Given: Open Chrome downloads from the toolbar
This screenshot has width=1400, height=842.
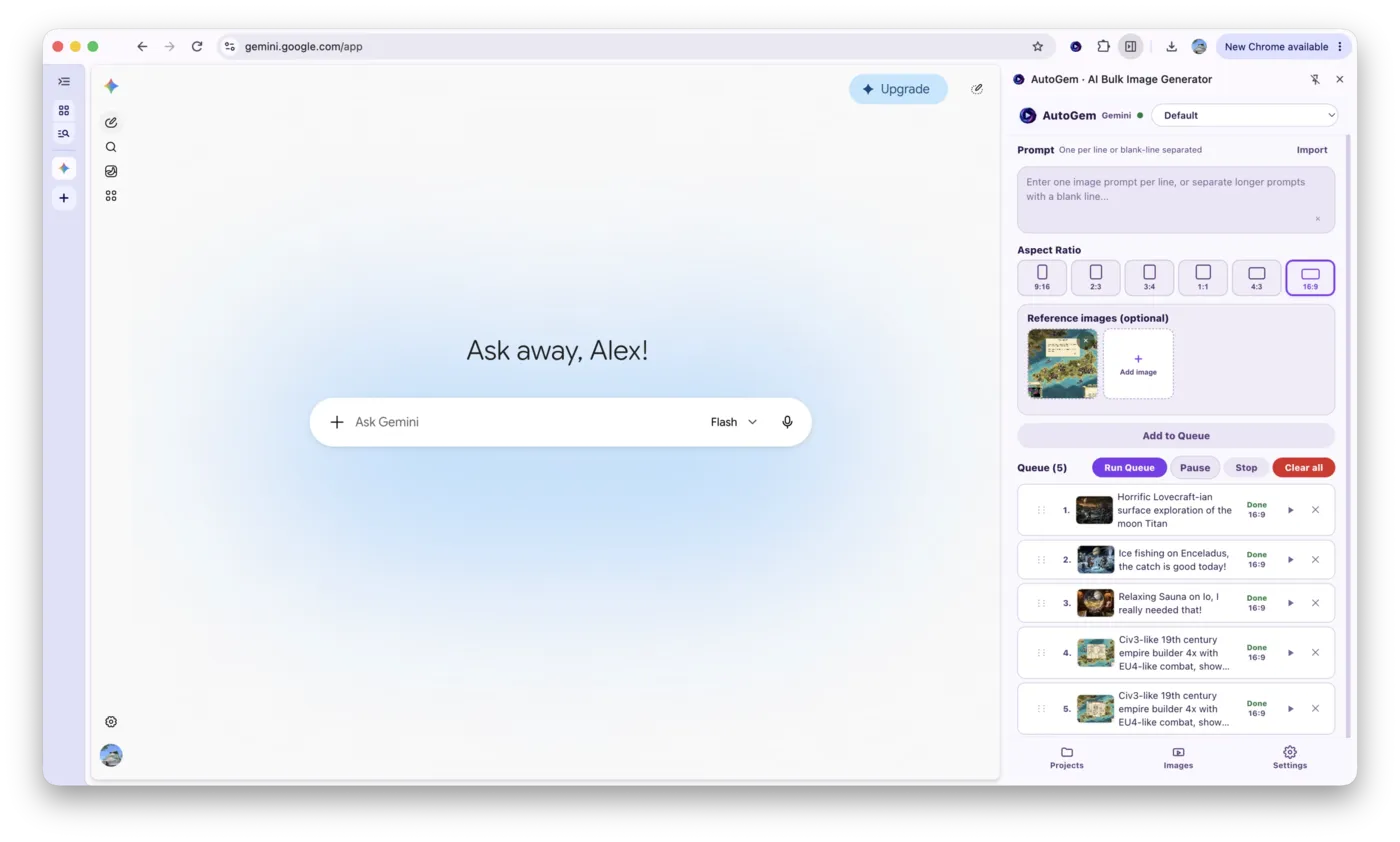Looking at the screenshot, I should tap(1171, 46).
